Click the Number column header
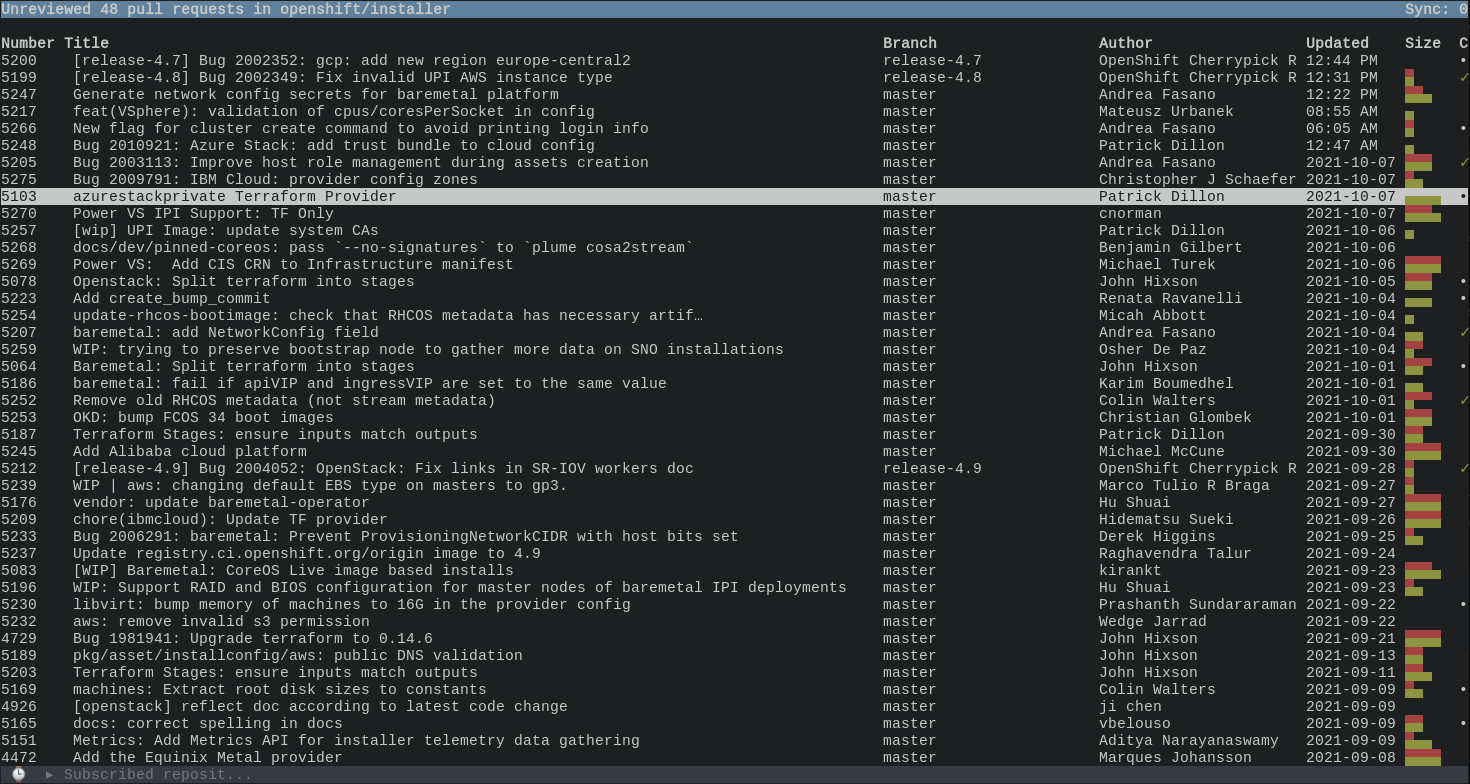The image size is (1470, 784). click(x=28, y=43)
